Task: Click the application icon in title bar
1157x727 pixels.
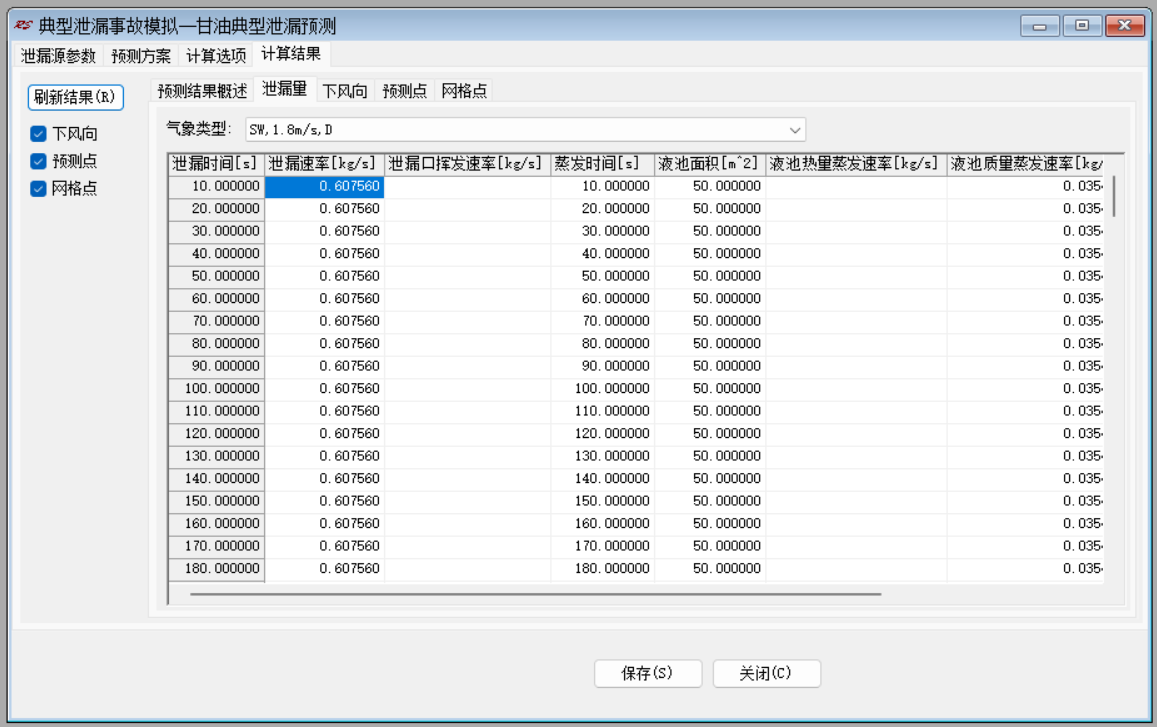Action: pyautogui.click(x=24, y=26)
